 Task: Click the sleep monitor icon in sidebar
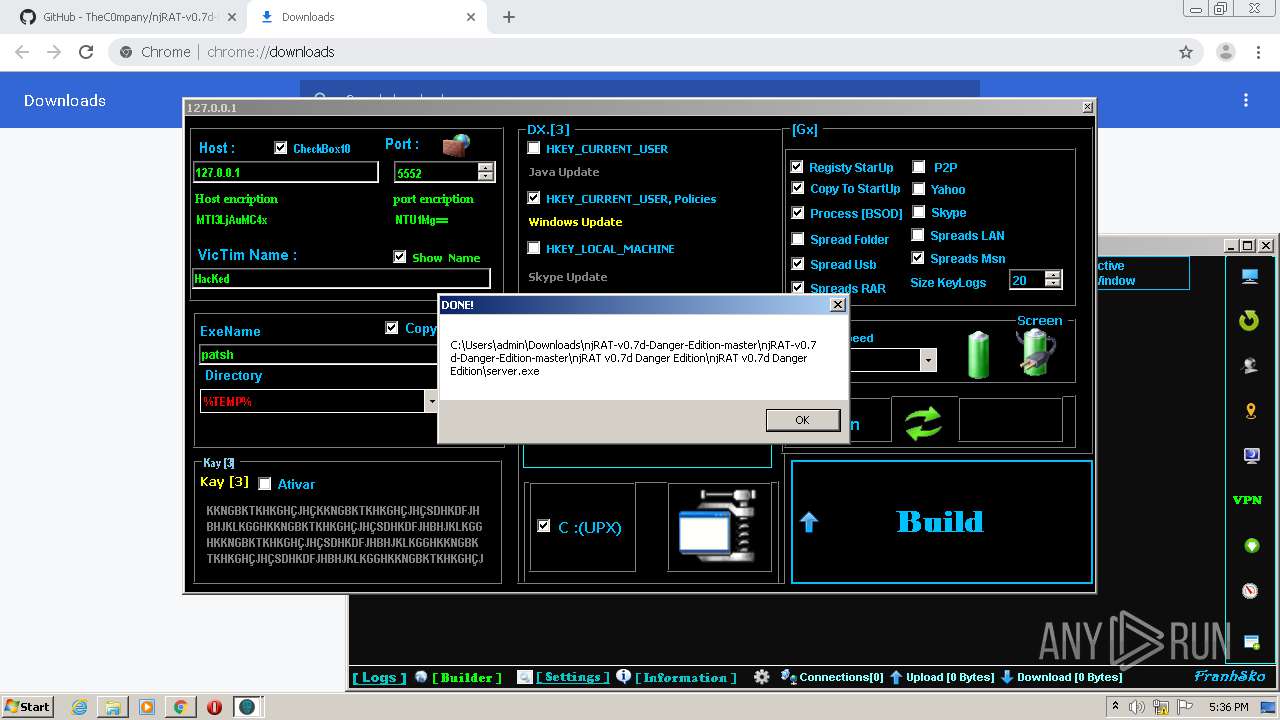1250,456
